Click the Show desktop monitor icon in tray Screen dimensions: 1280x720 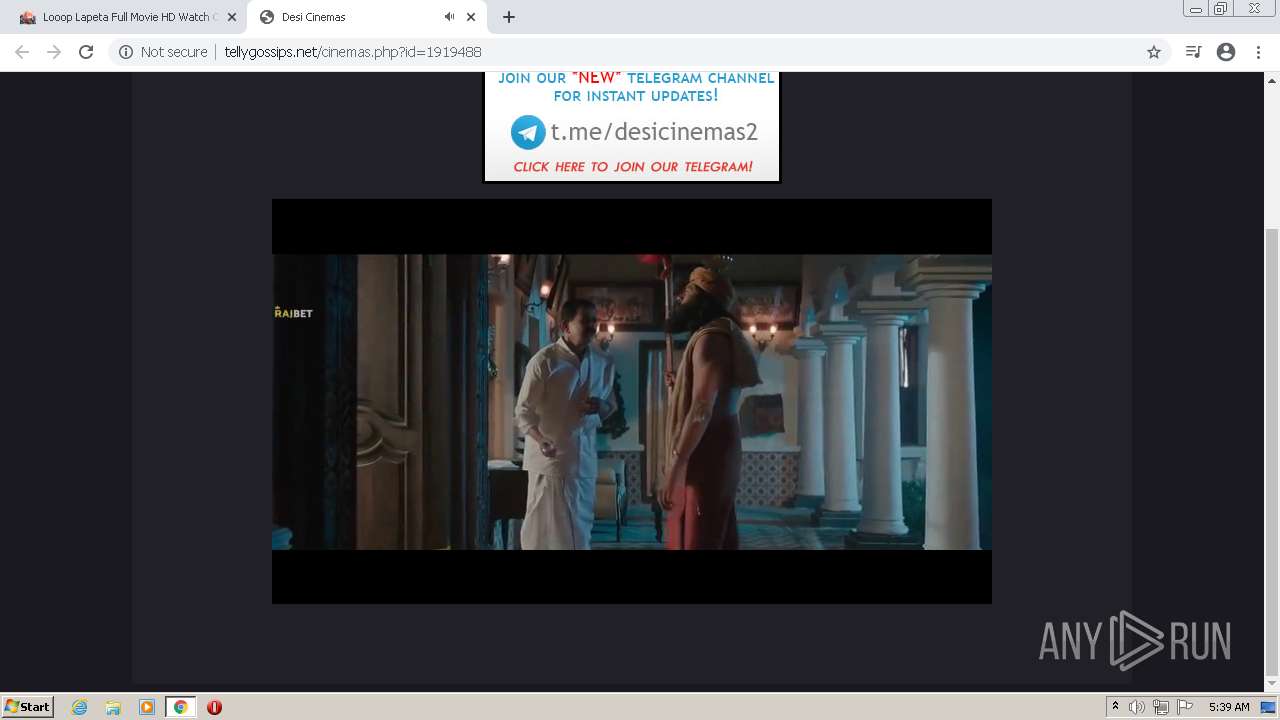pyautogui.click(x=1269, y=707)
